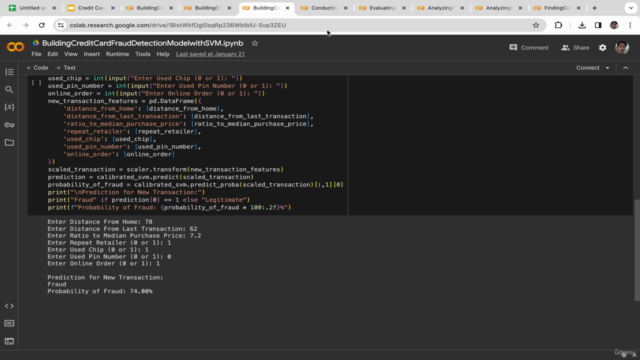The height and width of the screenshot is (360, 640).
Task: Open the command palette icon
Action: coord(9,323)
